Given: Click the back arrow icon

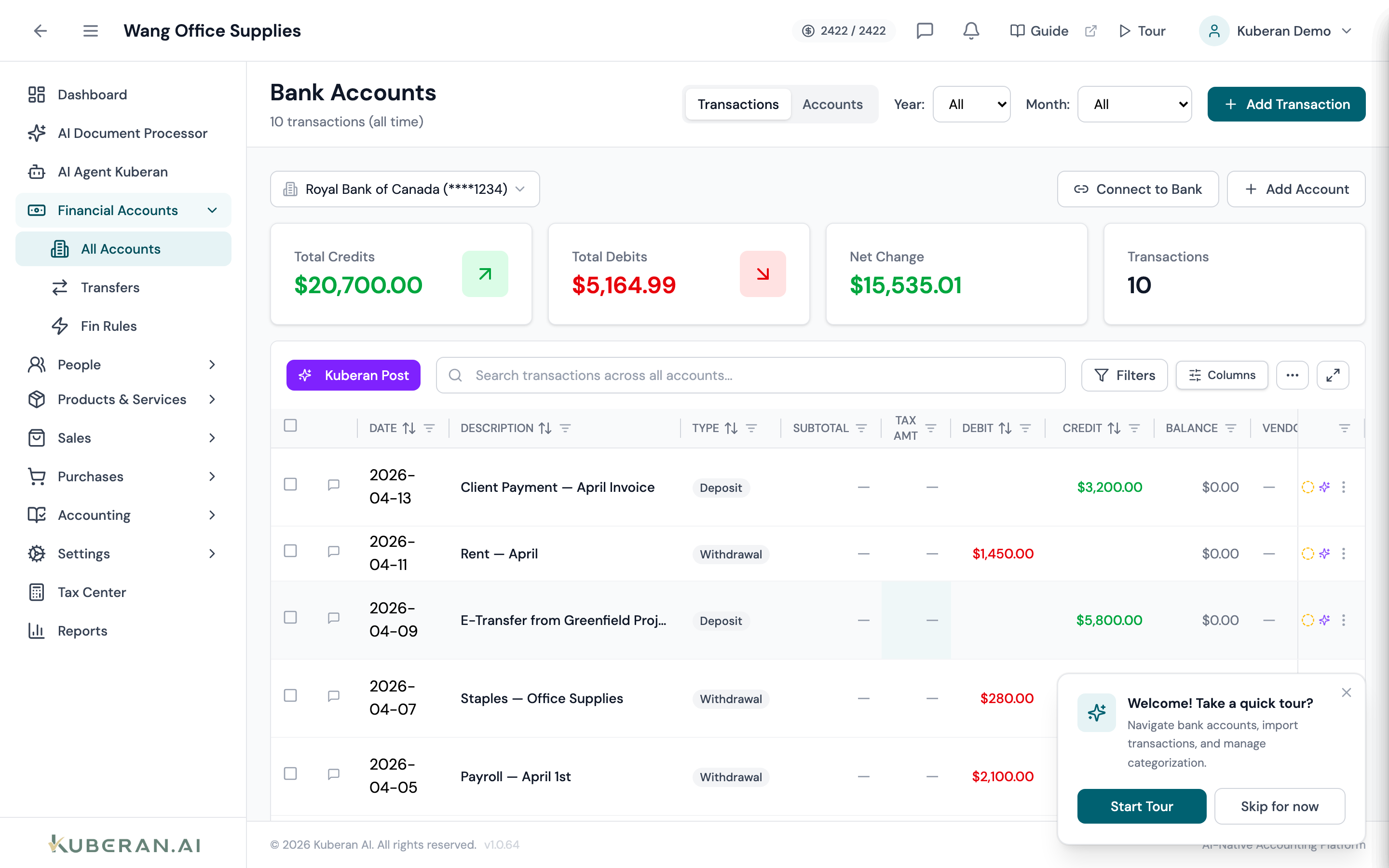Looking at the screenshot, I should [x=40, y=31].
